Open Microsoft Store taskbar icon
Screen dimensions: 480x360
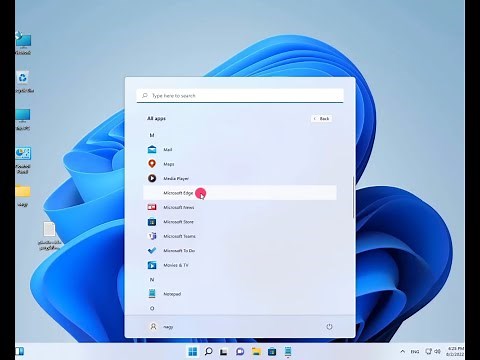tap(272, 351)
